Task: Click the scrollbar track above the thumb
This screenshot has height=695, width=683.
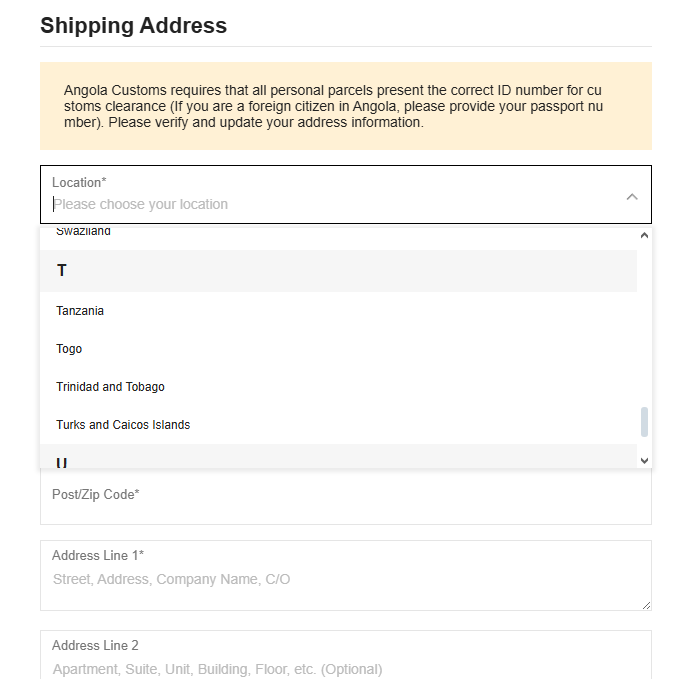Action: point(644,324)
